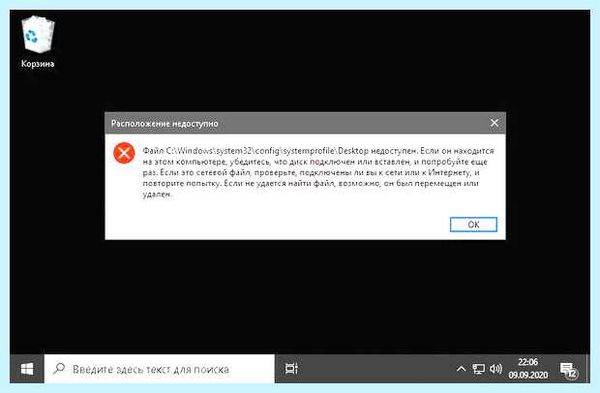
Task: Open Task View from taskbar
Action: 291,369
